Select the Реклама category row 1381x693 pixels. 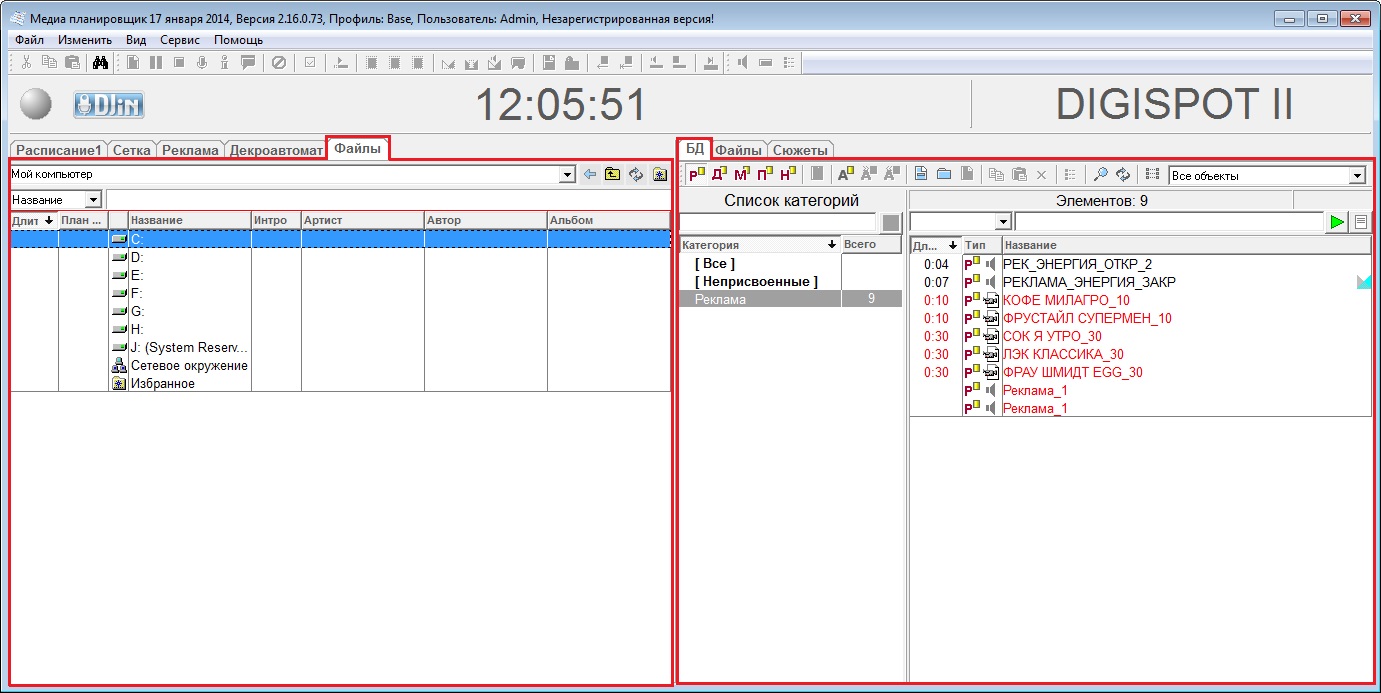pos(791,299)
